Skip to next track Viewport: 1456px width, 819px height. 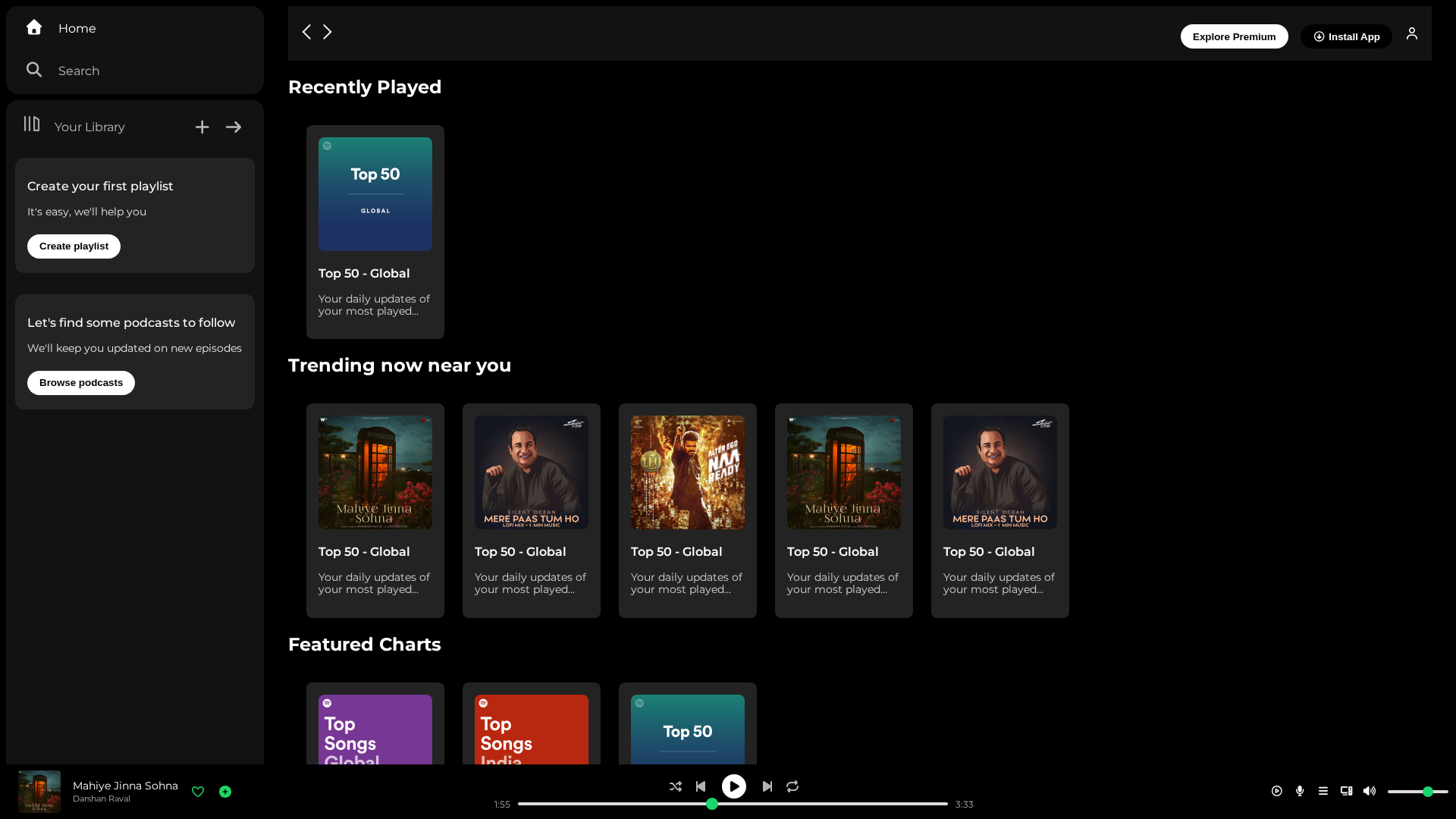(x=767, y=786)
